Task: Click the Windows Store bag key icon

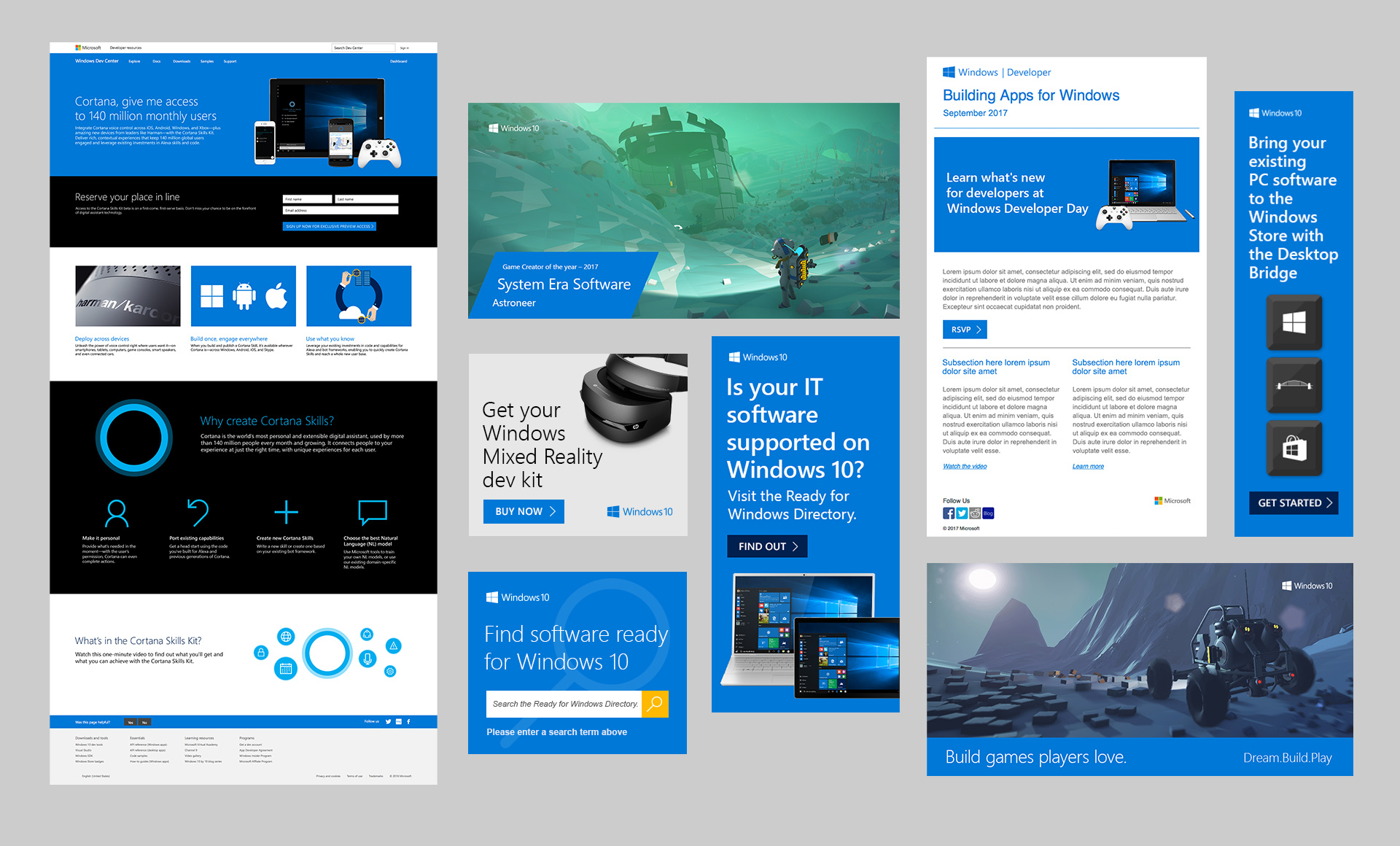Action: (1294, 448)
